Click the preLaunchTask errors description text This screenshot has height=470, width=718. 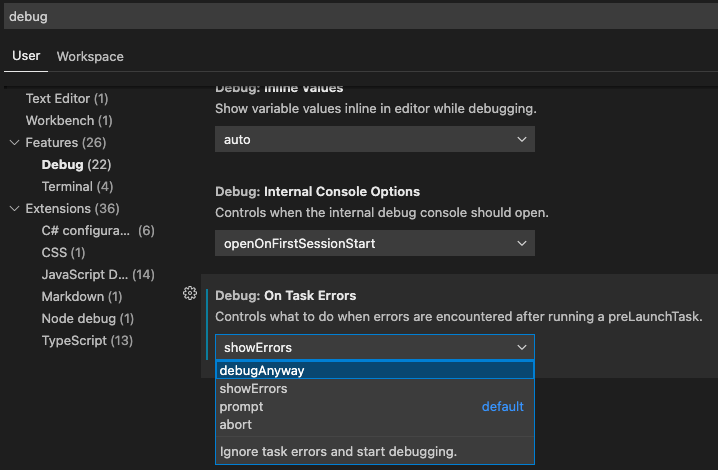(459, 317)
